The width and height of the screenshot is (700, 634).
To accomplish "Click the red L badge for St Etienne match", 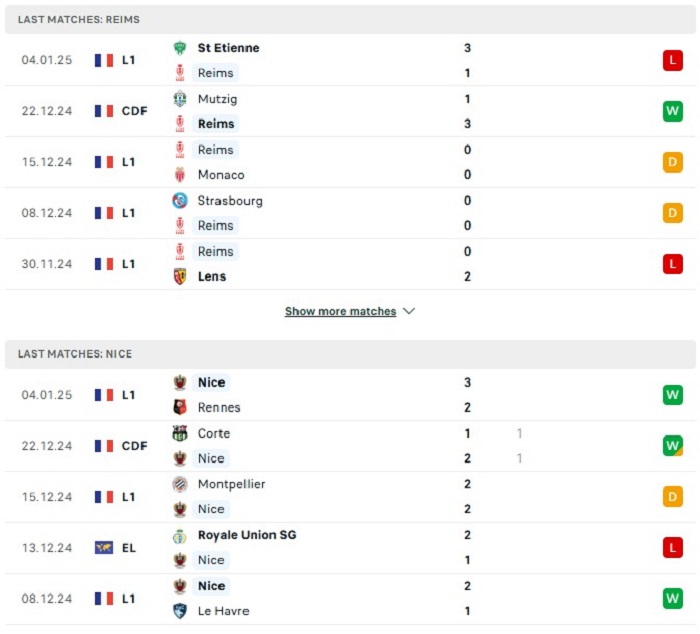I will [x=673, y=60].
